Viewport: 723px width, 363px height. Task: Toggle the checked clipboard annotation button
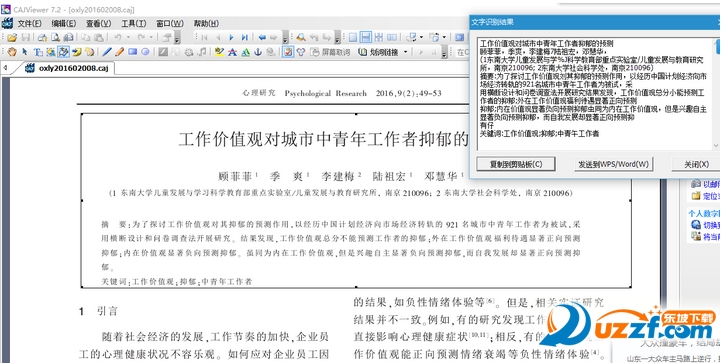pyautogui.click(x=288, y=52)
